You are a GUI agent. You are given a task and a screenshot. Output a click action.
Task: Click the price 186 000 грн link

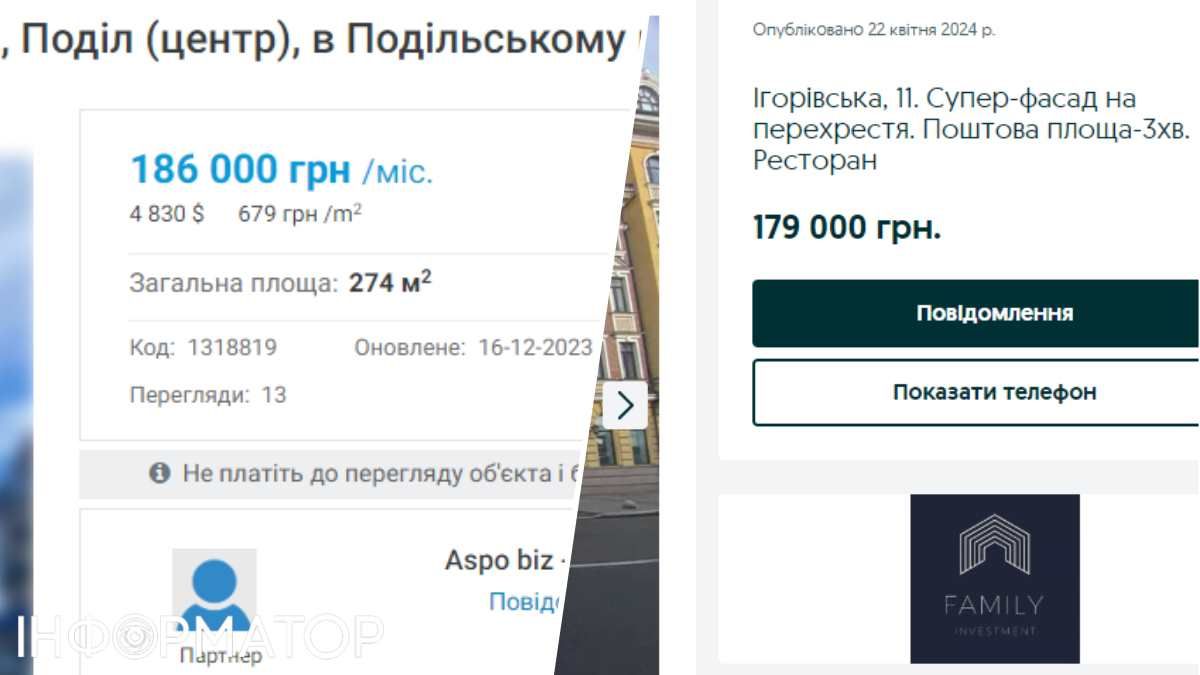coord(240,169)
